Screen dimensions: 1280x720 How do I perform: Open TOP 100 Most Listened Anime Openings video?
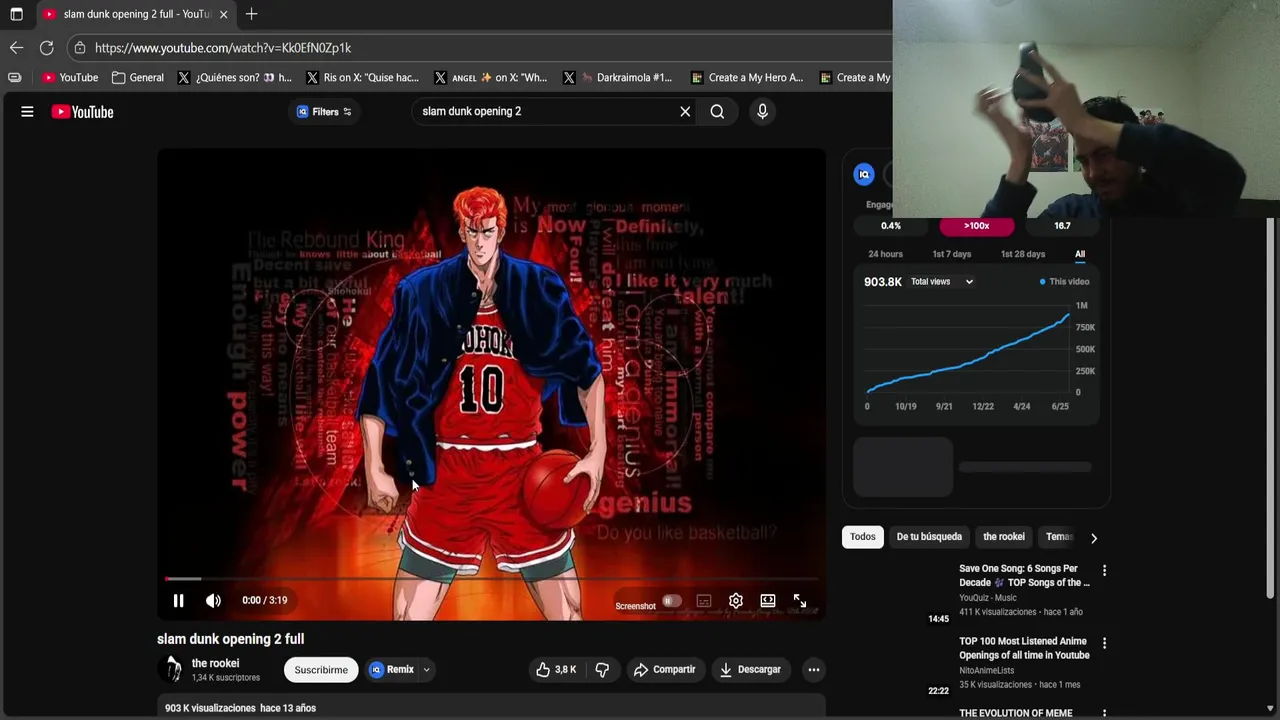point(1024,648)
